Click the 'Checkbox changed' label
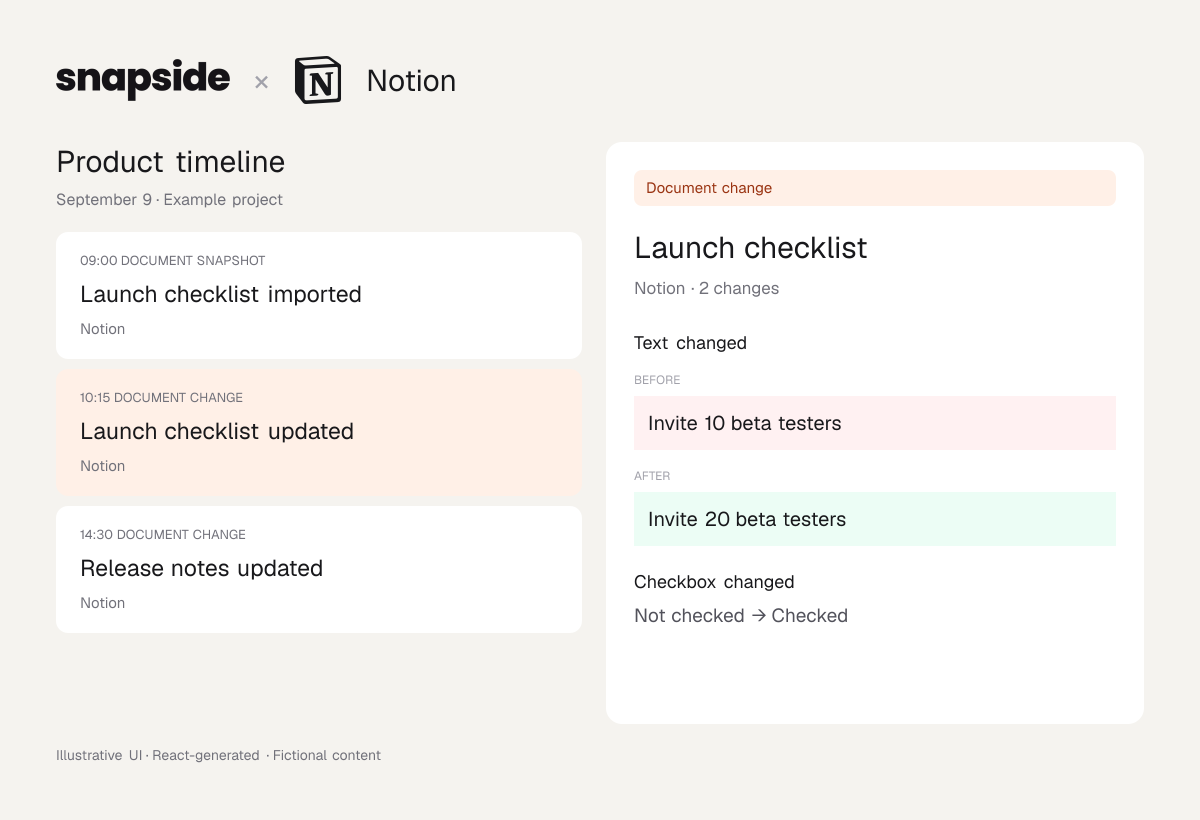This screenshot has height=820, width=1200. 714,582
